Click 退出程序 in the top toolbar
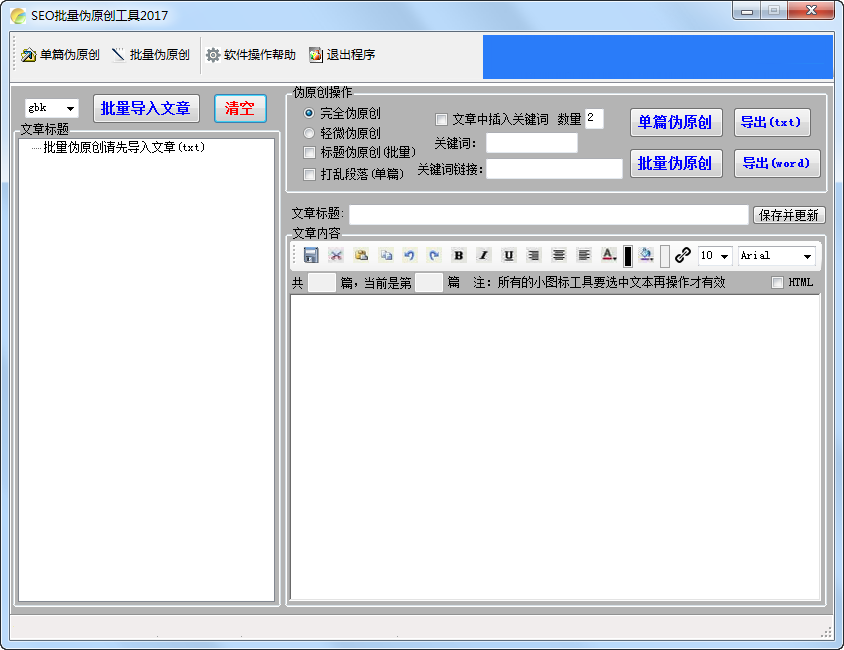This screenshot has height=650, width=844. (x=341, y=55)
